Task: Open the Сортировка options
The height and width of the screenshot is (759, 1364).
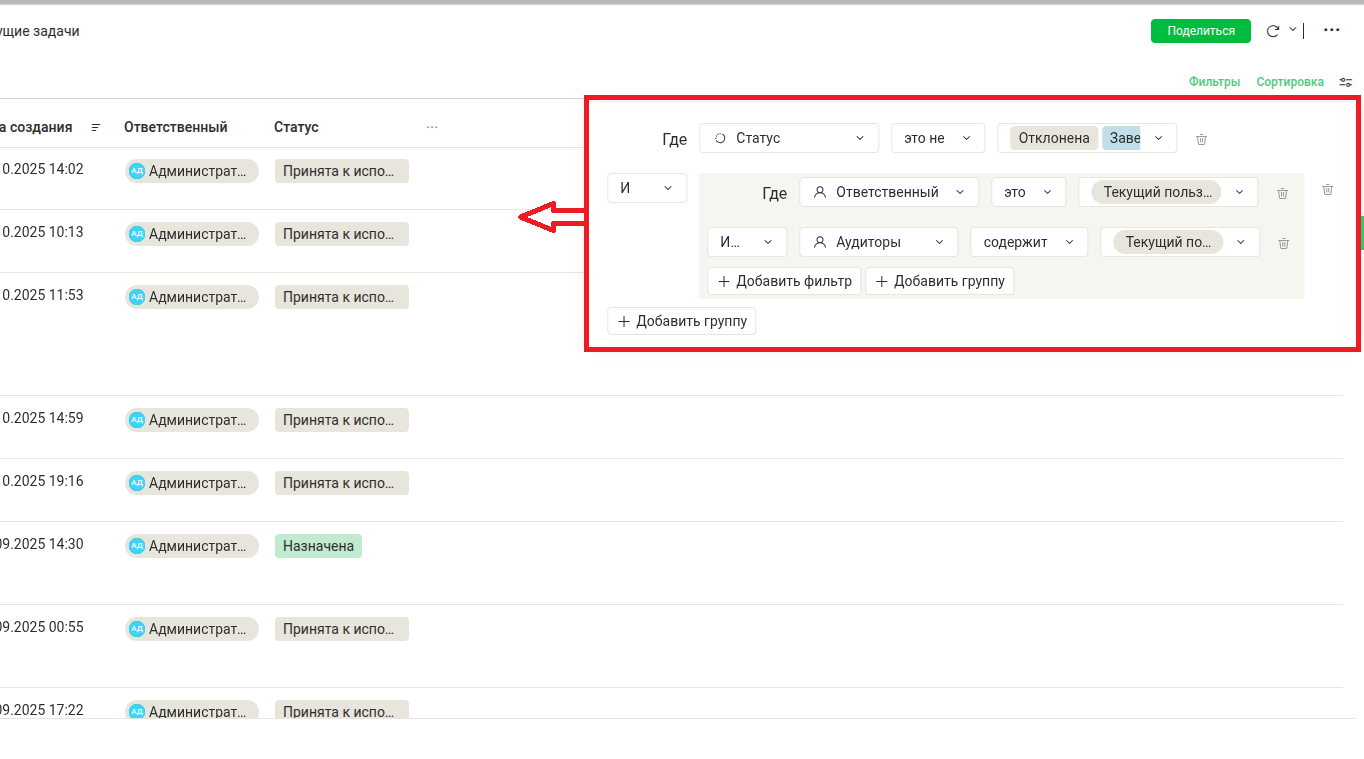Action: pyautogui.click(x=1289, y=82)
